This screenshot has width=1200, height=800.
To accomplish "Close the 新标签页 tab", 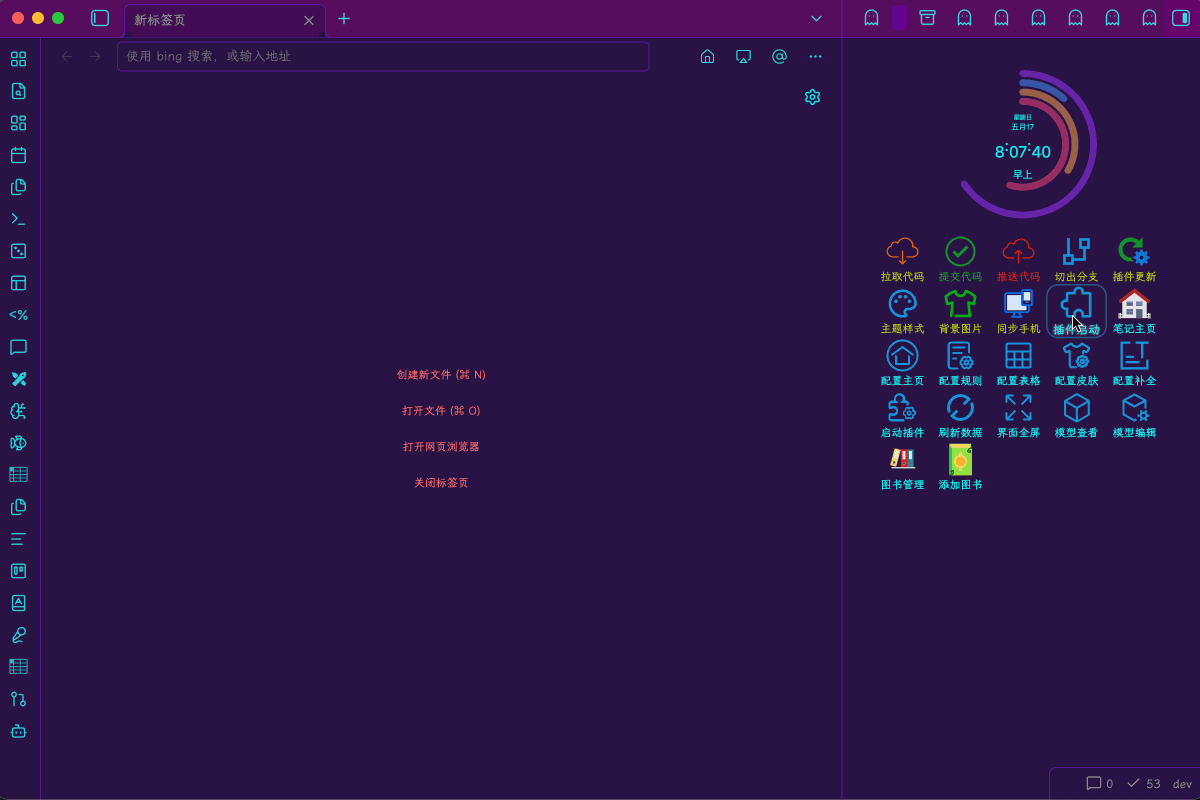I will click(309, 20).
